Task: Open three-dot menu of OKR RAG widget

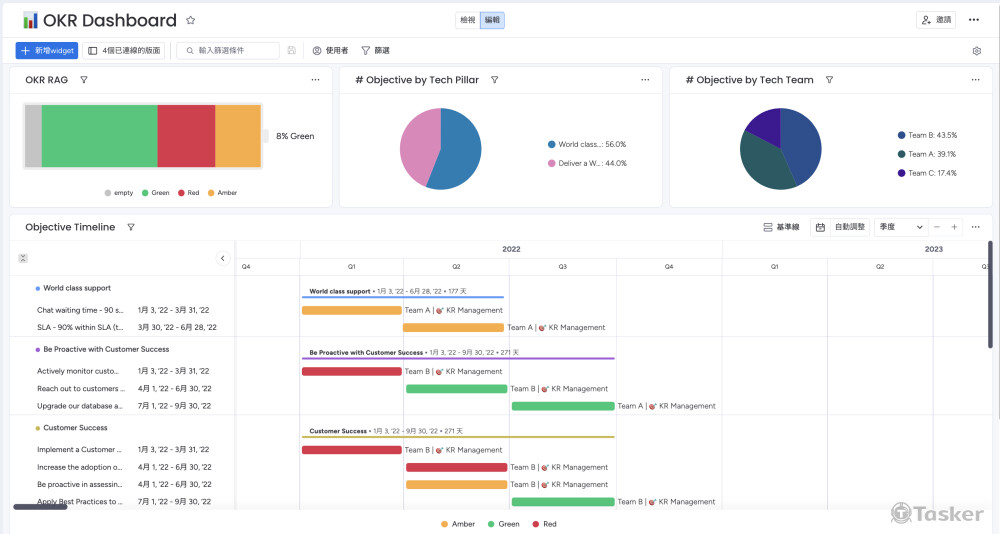Action: 315,80
